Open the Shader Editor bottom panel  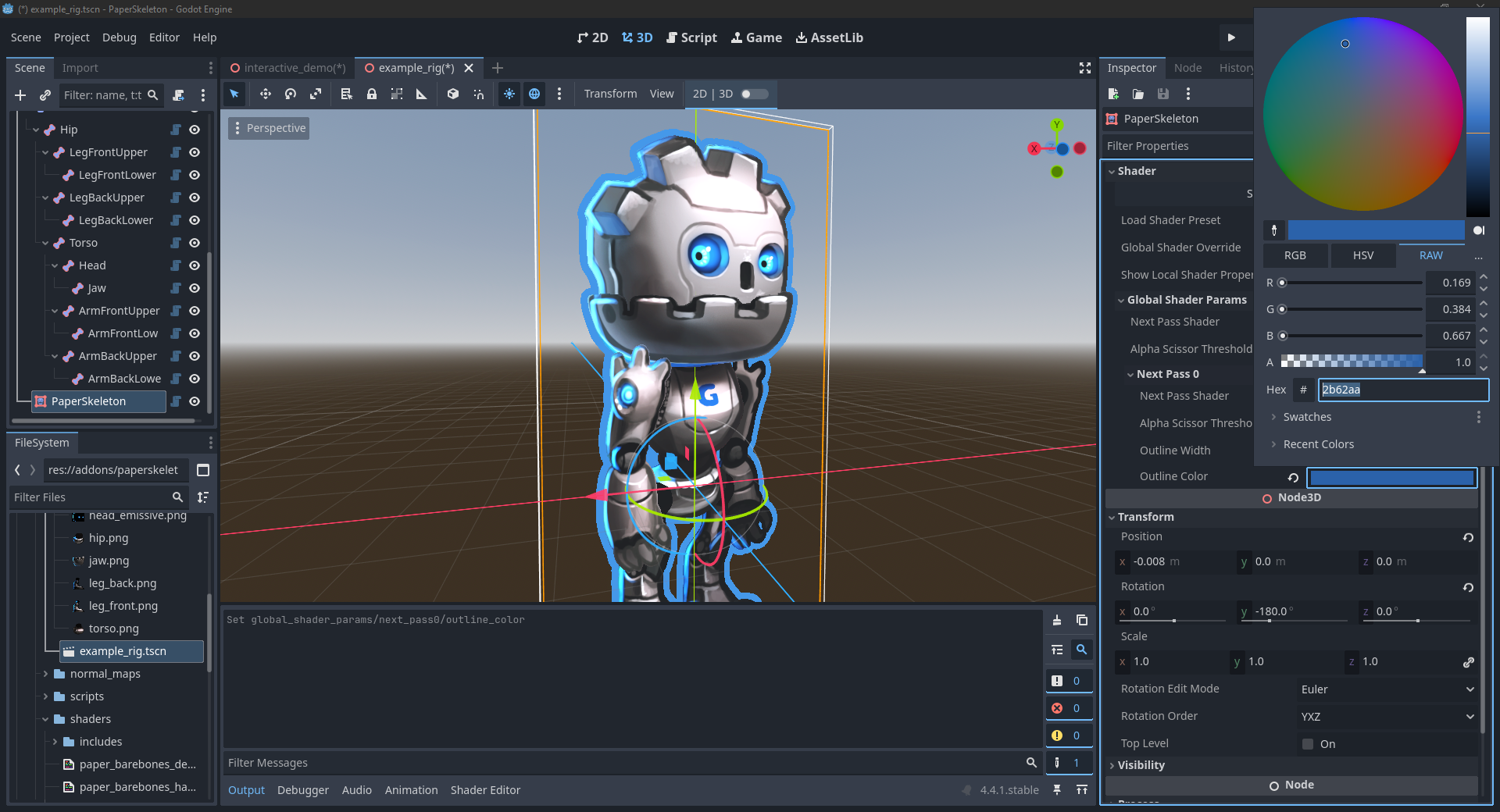point(485,790)
